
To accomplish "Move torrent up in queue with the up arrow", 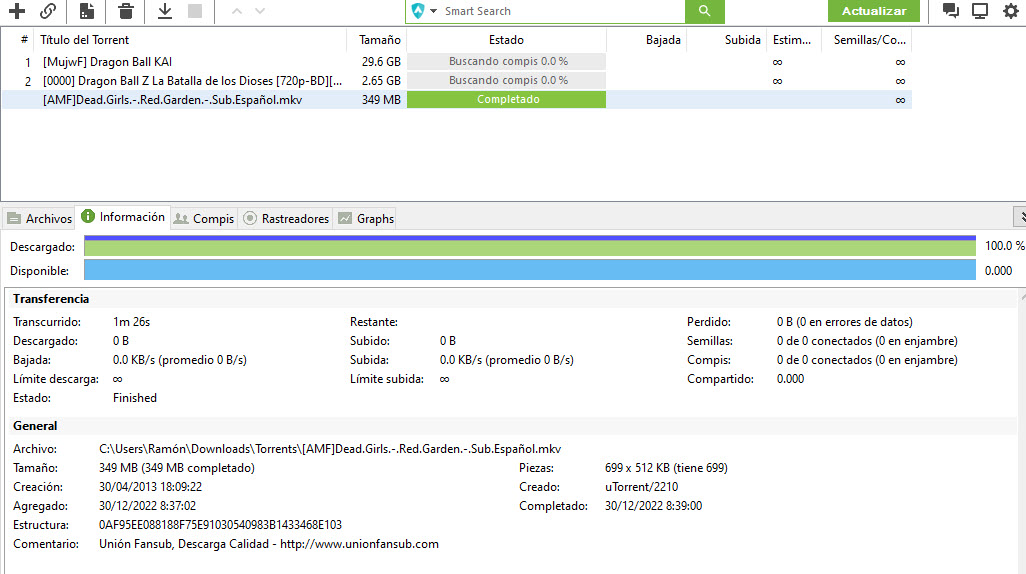I will coord(237,11).
